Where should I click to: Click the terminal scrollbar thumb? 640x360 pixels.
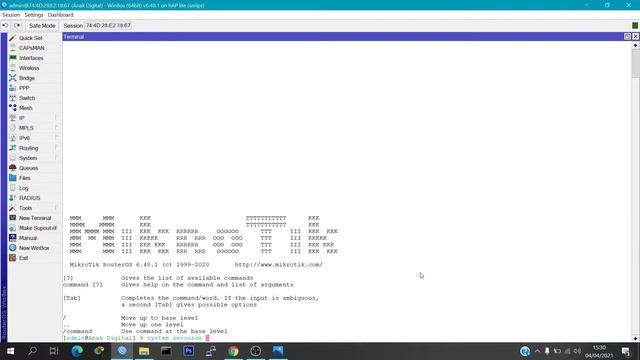(x=635, y=63)
